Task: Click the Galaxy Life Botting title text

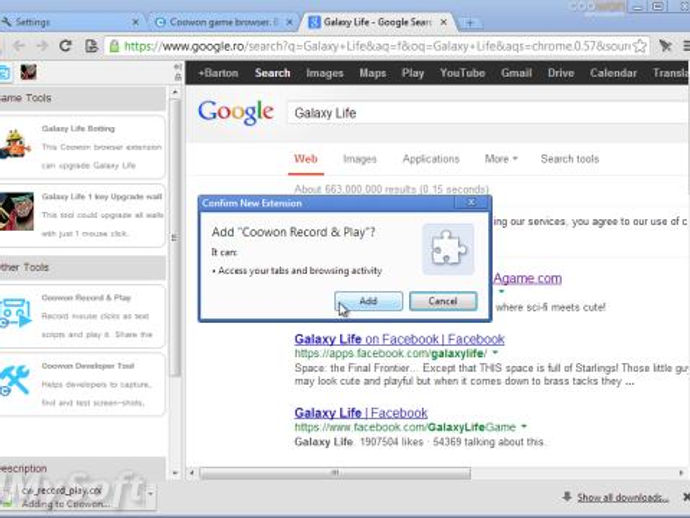Action: [78, 129]
